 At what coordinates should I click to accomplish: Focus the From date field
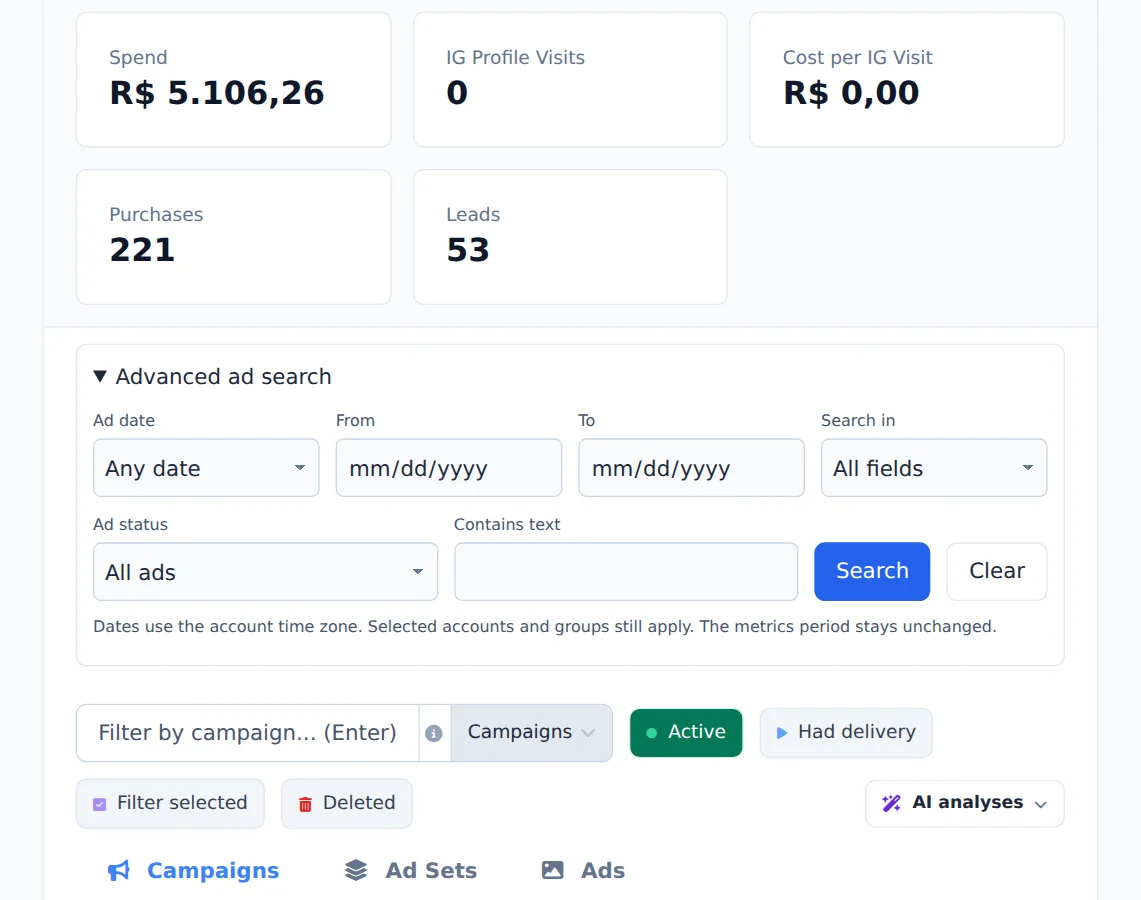coord(449,468)
